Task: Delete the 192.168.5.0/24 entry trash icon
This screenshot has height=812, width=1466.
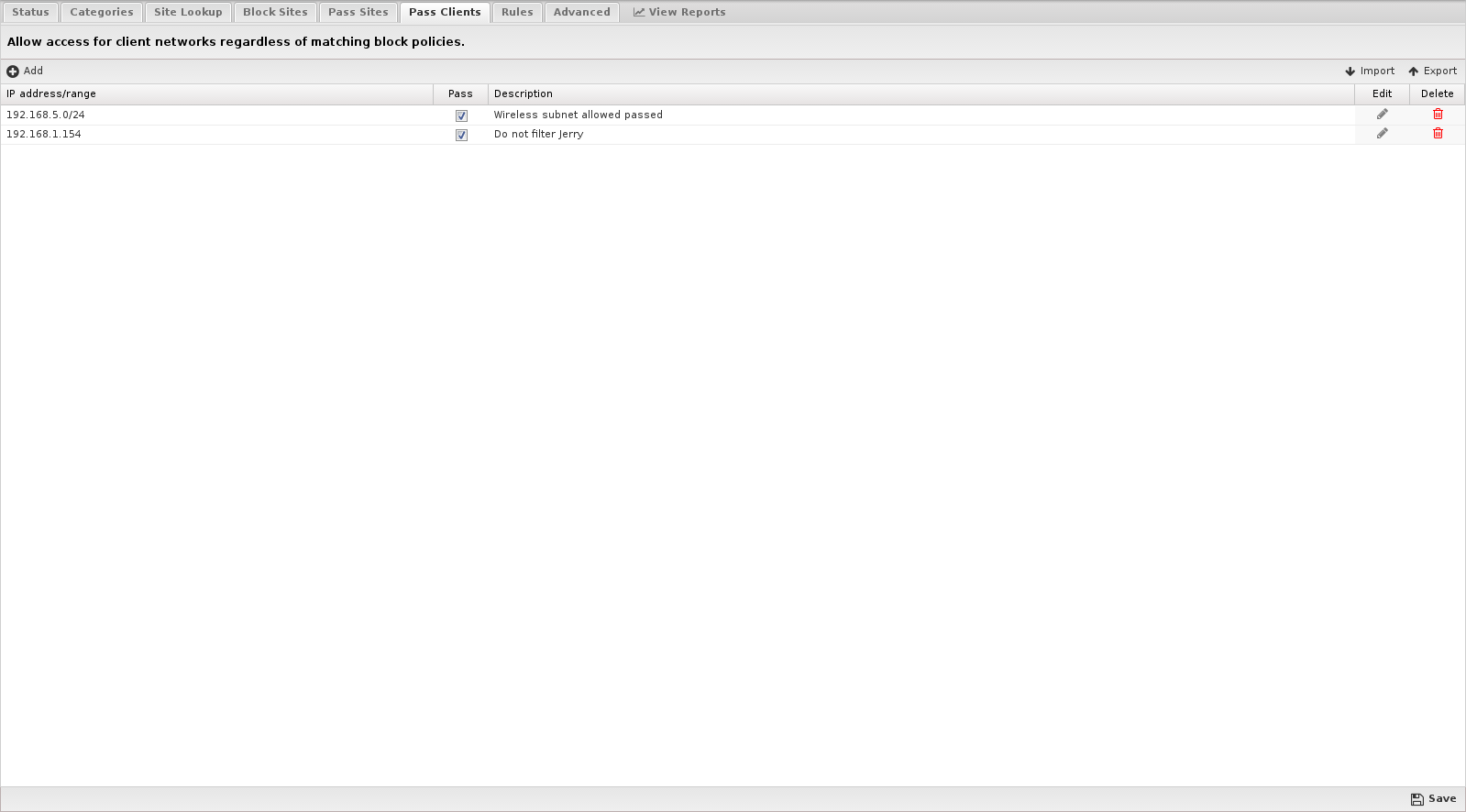Action: point(1438,115)
